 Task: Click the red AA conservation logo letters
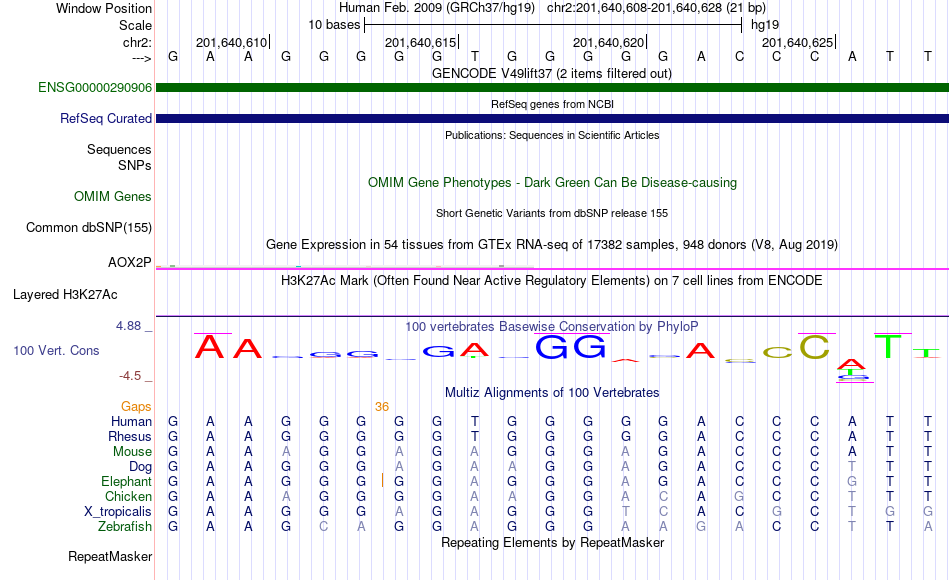tap(228, 347)
